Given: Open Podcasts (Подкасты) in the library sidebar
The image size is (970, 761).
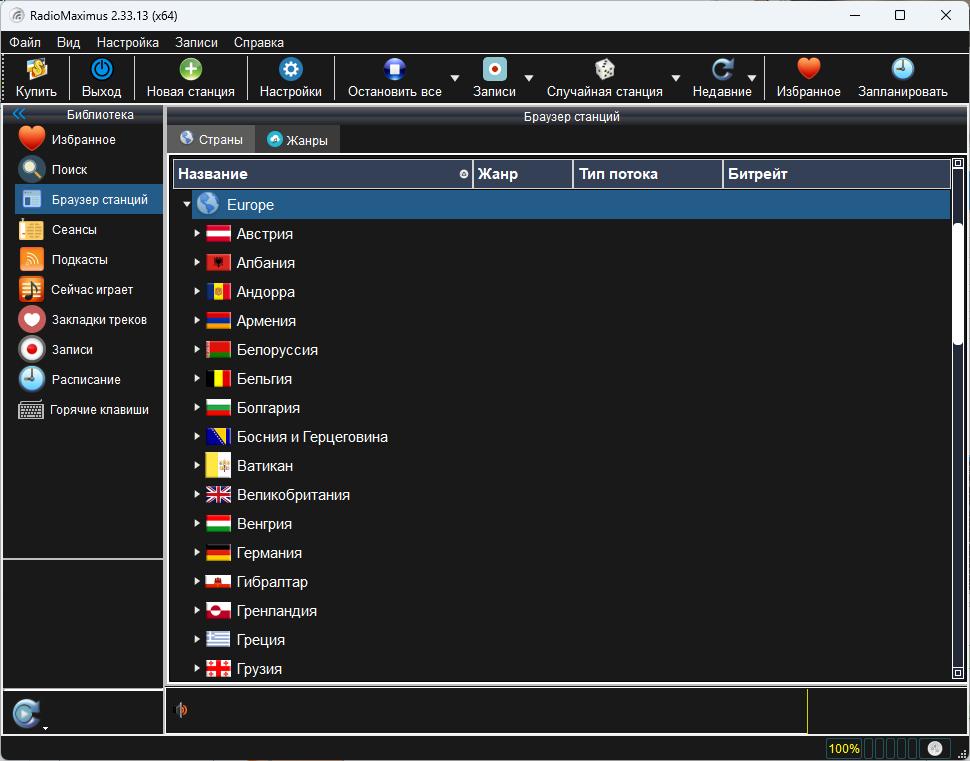Looking at the screenshot, I should click(x=79, y=260).
